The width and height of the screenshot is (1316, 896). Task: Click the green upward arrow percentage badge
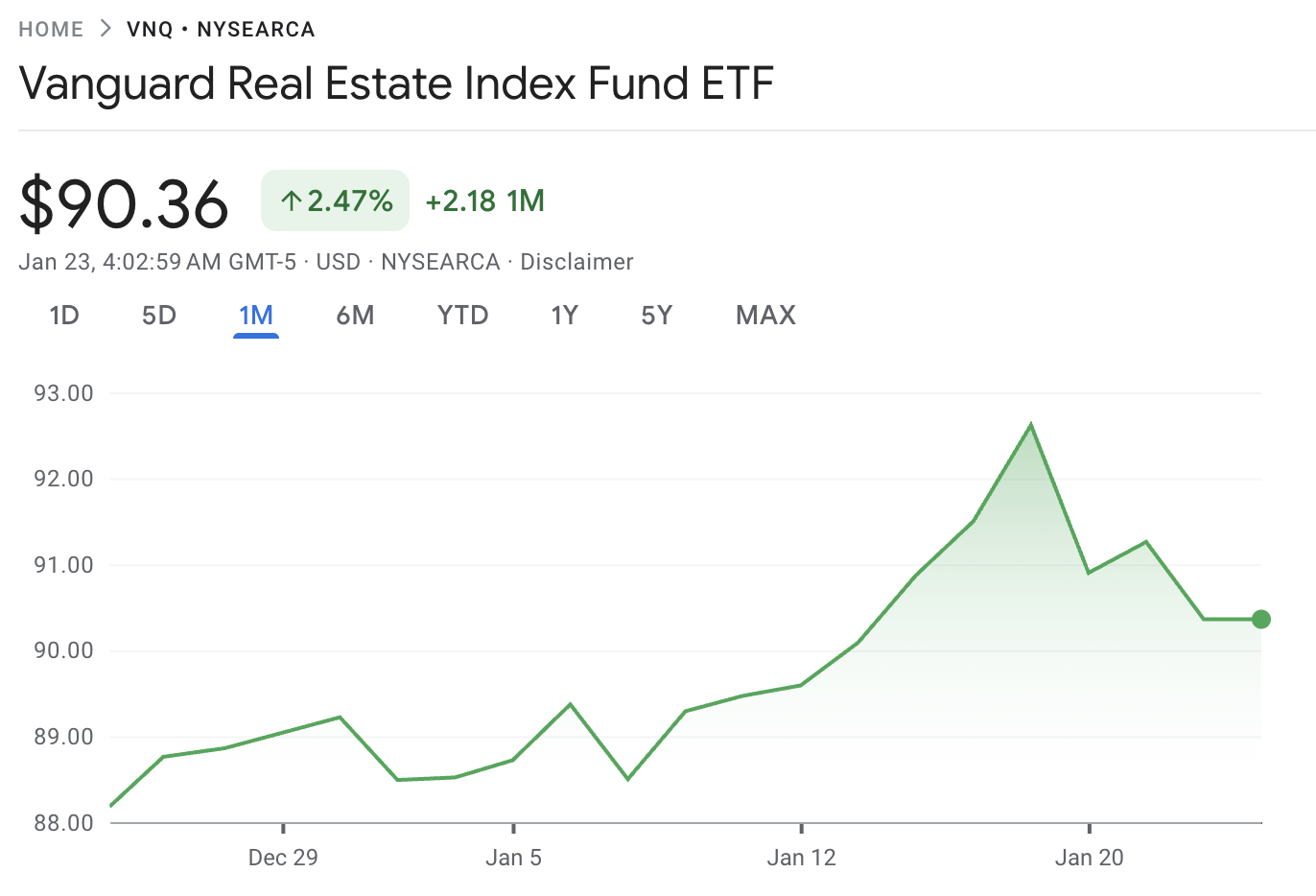pos(335,200)
